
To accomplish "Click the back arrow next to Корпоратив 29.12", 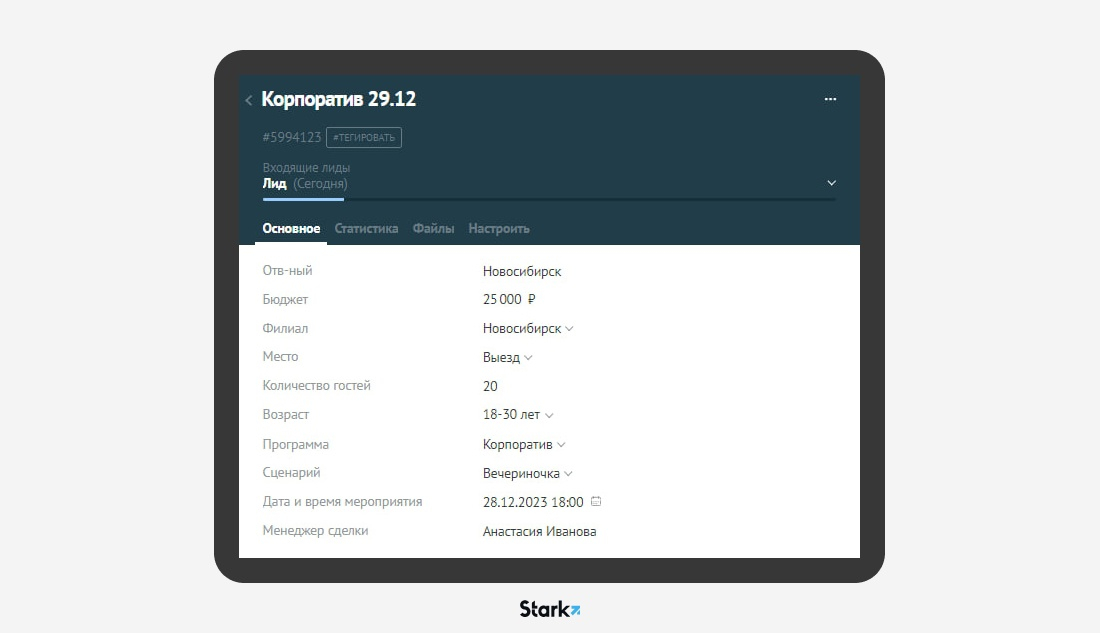I will [x=248, y=100].
